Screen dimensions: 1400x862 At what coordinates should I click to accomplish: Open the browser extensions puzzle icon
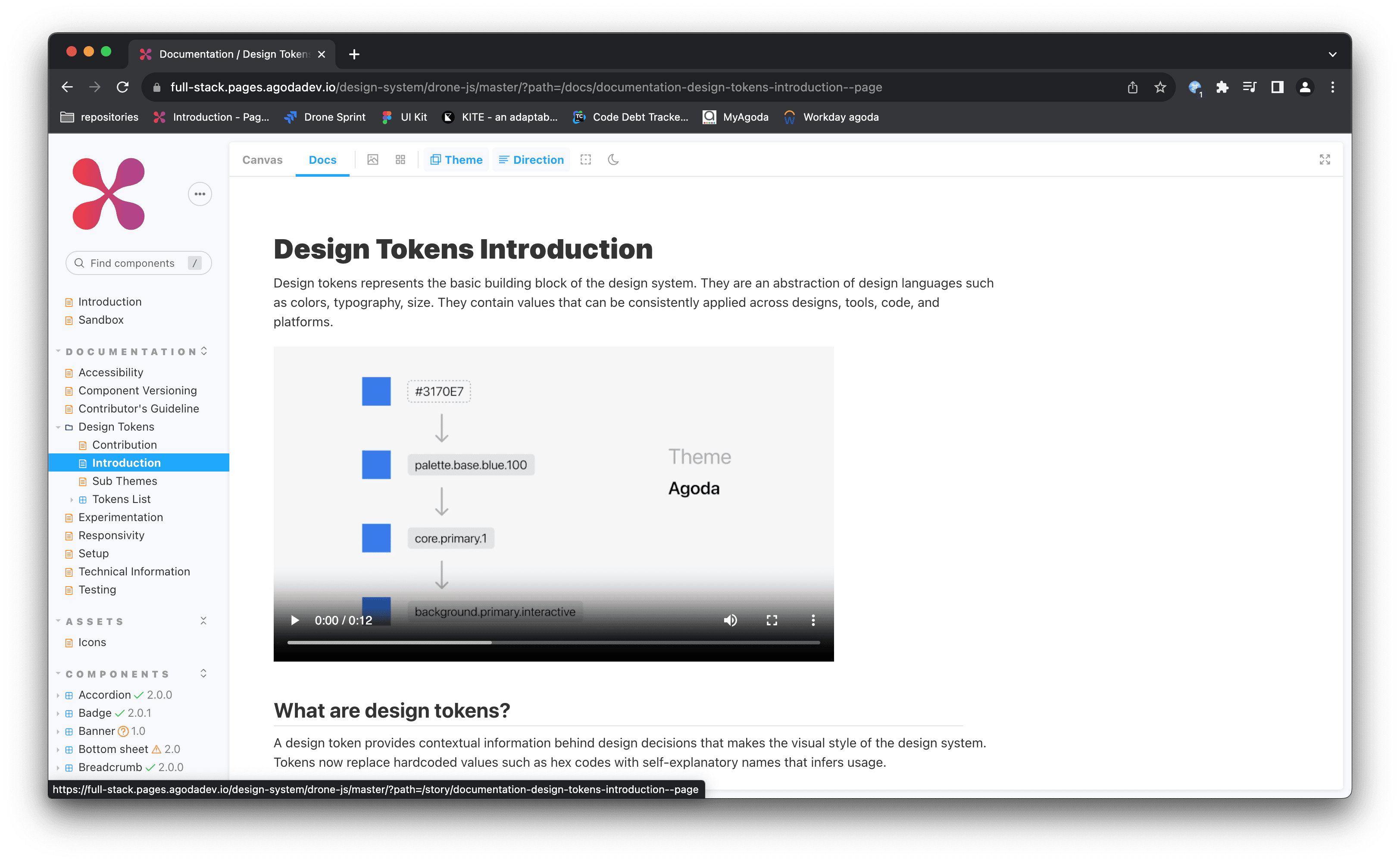tap(1222, 87)
